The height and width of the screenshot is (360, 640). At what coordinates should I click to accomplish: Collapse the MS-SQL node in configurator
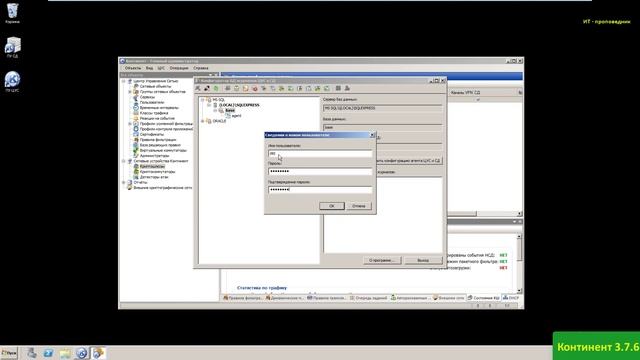[202, 100]
